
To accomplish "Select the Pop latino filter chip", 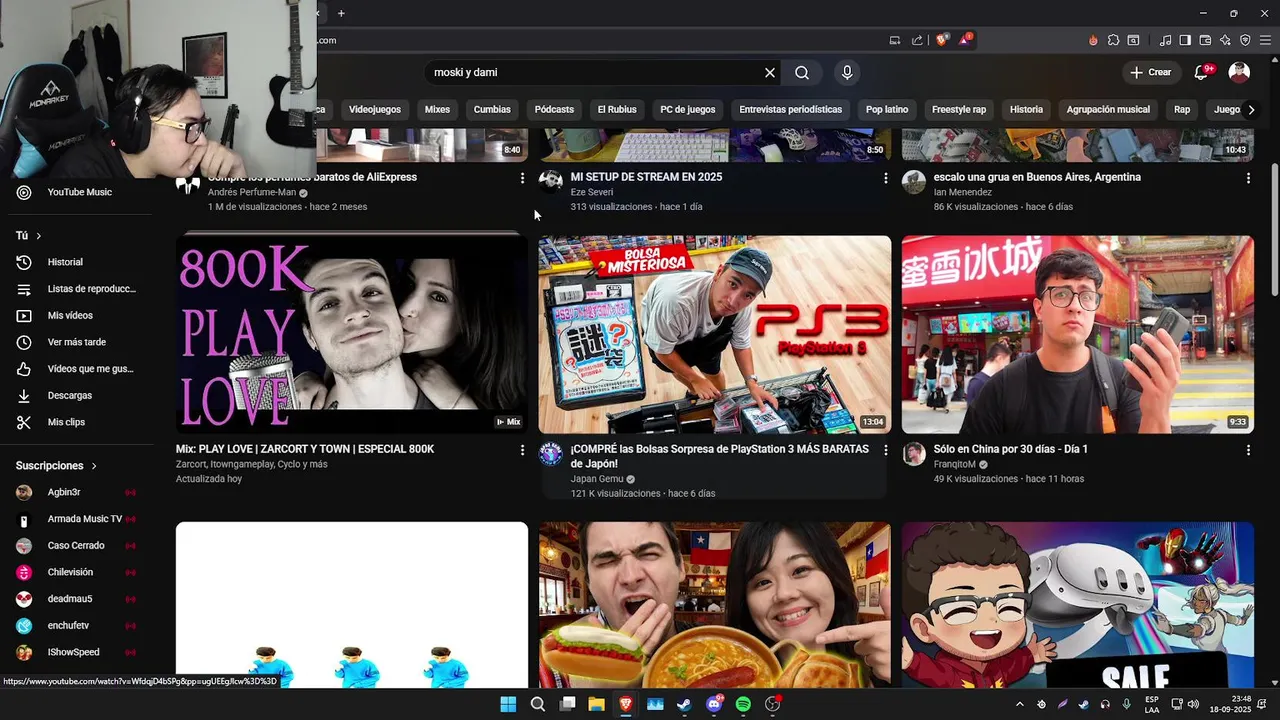I will click(x=887, y=109).
